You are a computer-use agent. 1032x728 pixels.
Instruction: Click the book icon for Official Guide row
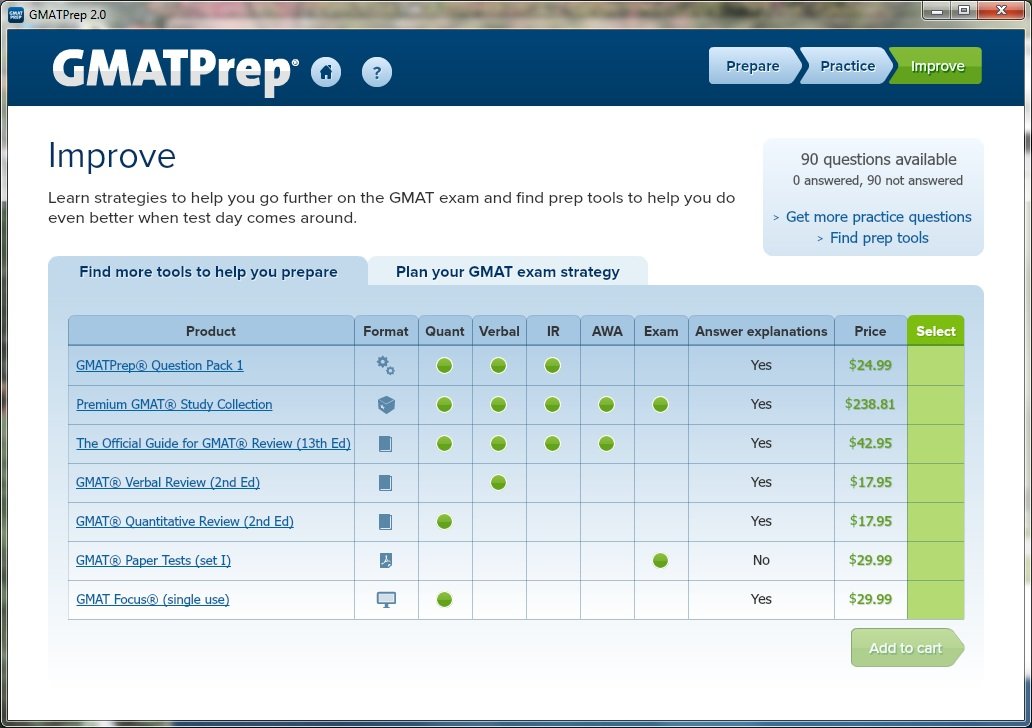386,444
